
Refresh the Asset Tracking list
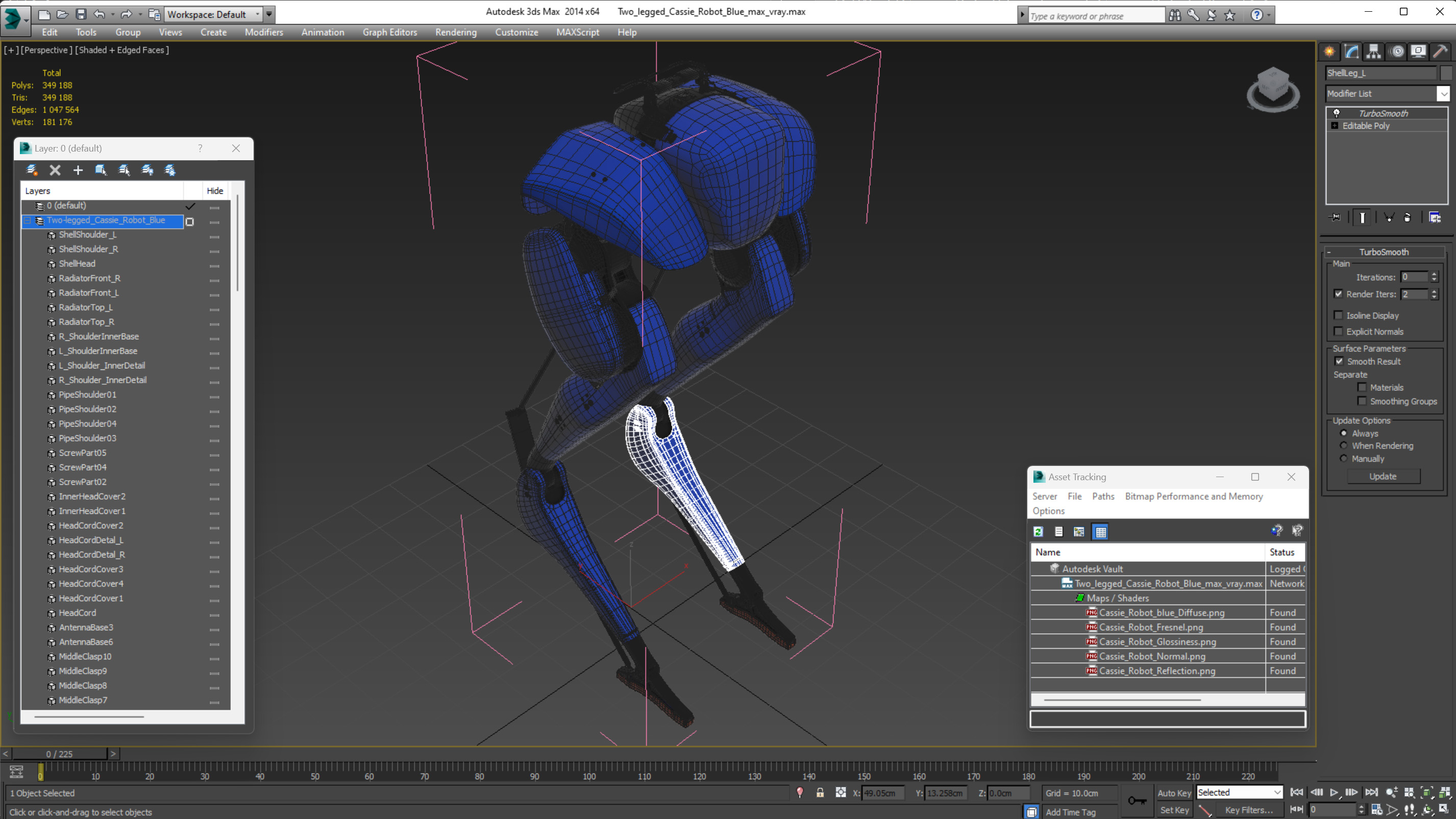[1039, 532]
